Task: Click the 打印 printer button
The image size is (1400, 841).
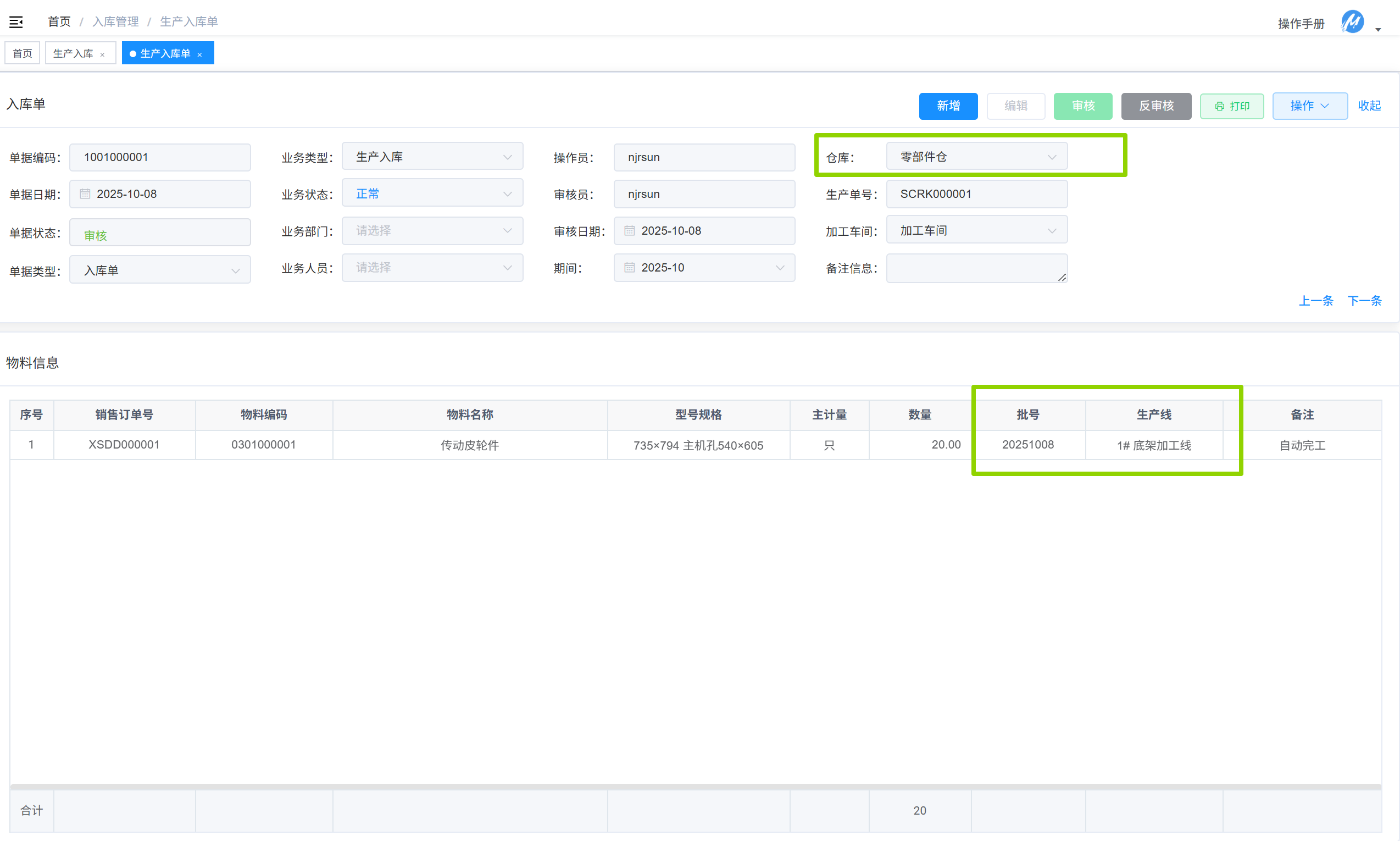Action: coord(1232,106)
